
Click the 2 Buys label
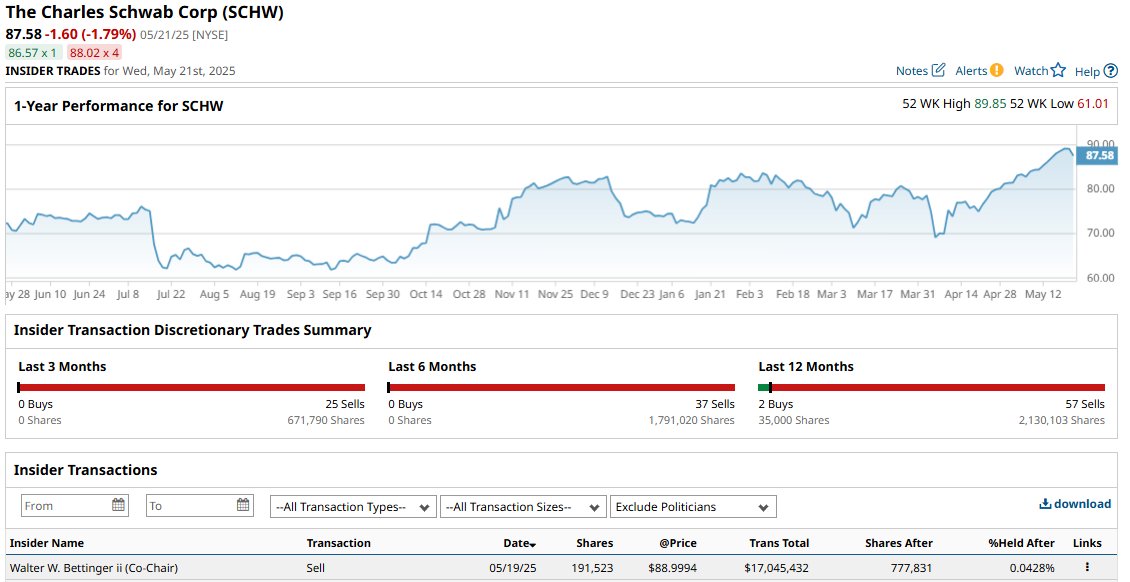(x=775, y=404)
